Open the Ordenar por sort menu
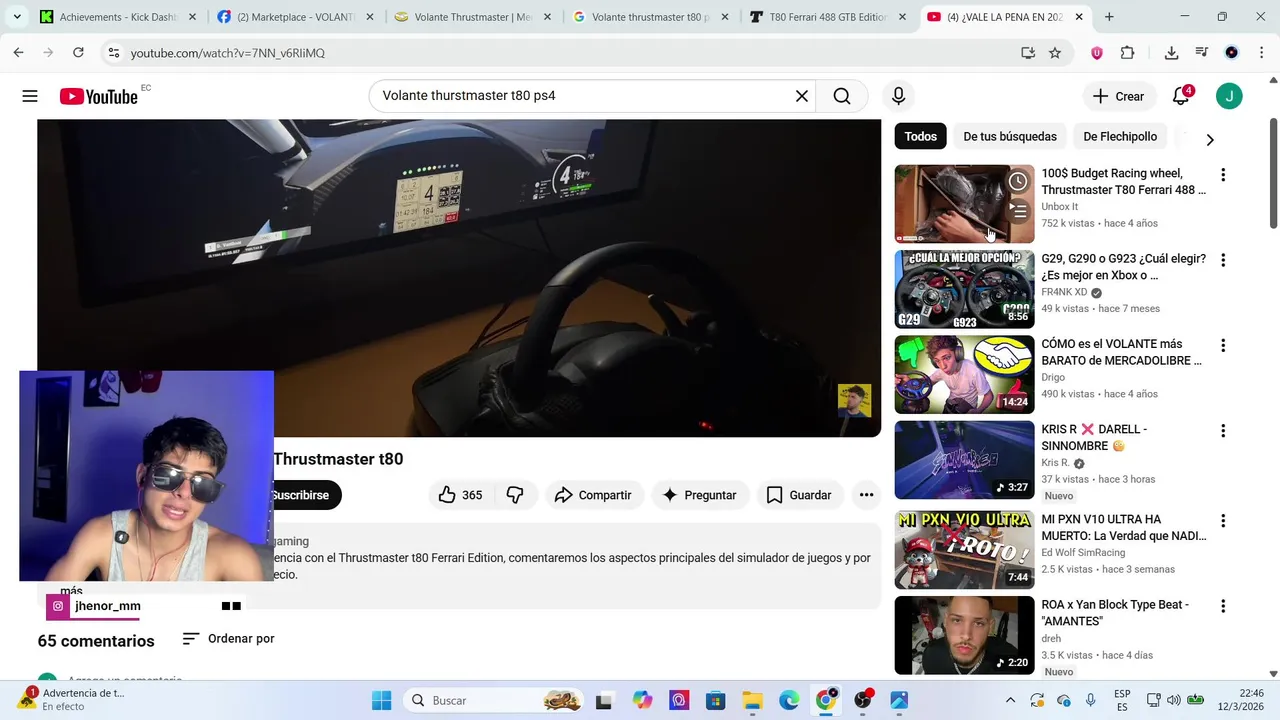The height and width of the screenshot is (720, 1280). click(228, 638)
